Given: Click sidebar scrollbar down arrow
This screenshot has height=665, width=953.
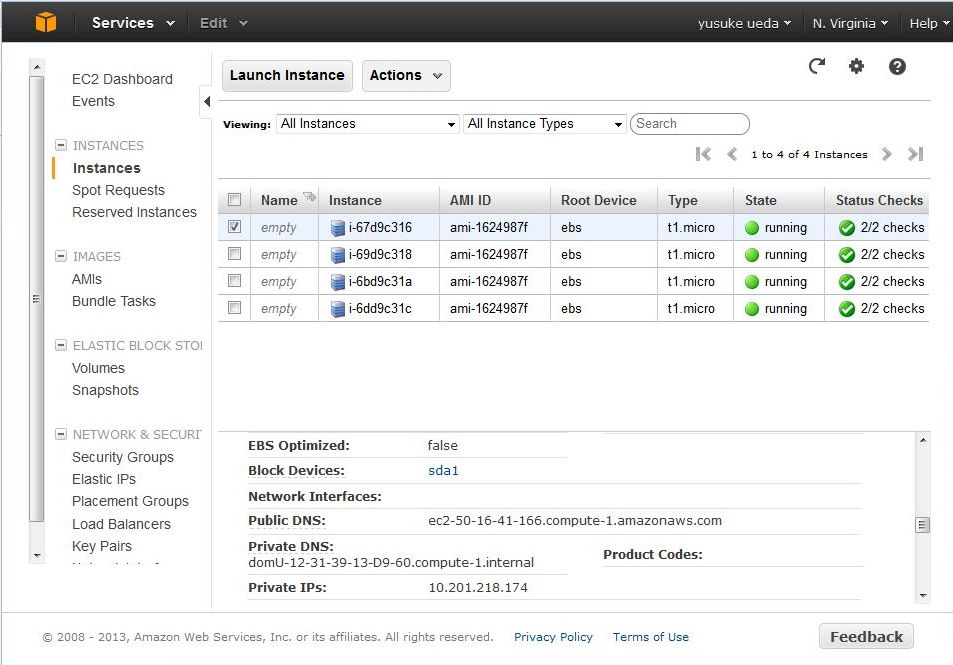Looking at the screenshot, I should pyautogui.click(x=37, y=556).
